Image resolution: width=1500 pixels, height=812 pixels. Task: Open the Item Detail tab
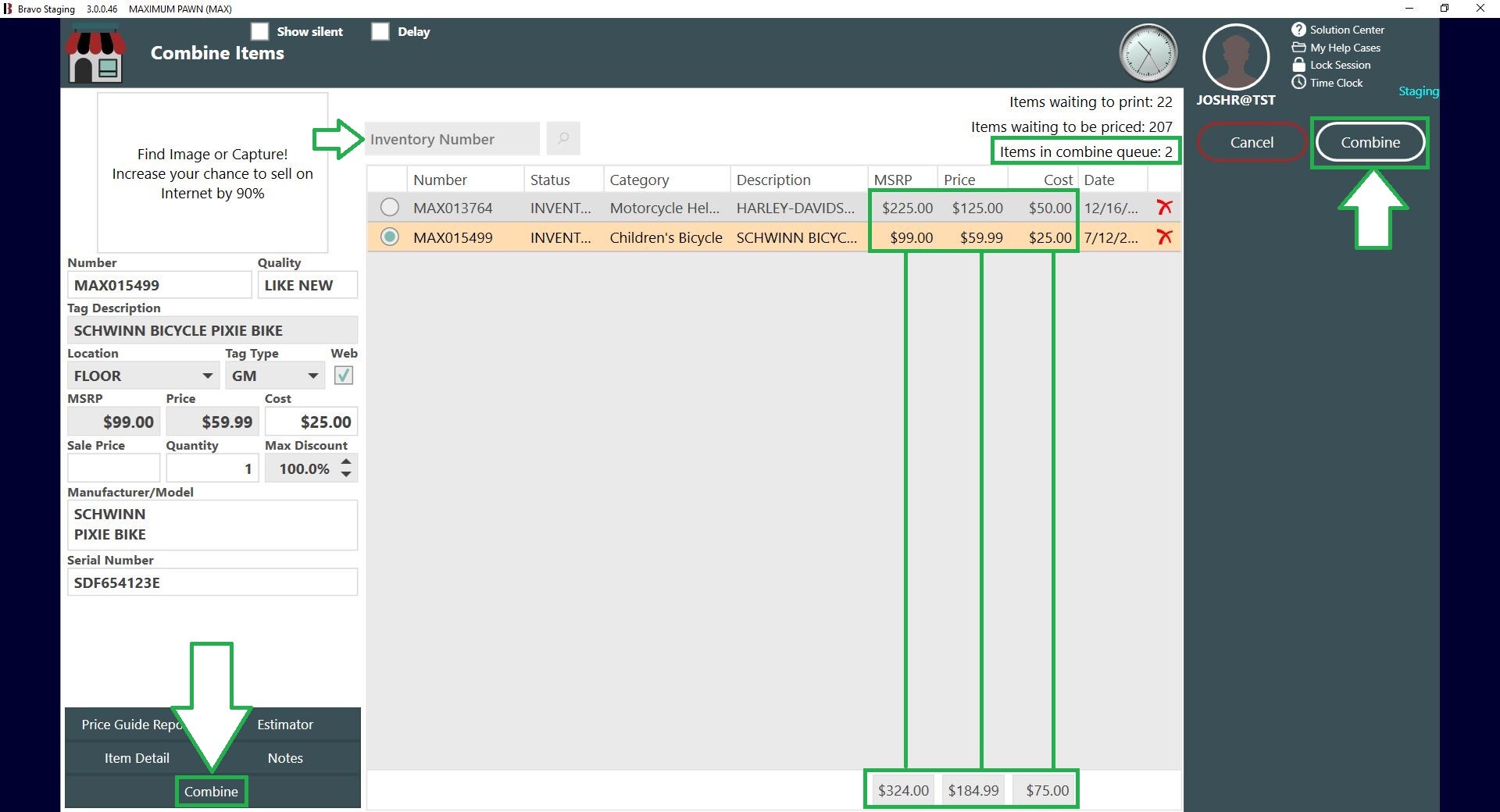(137, 758)
